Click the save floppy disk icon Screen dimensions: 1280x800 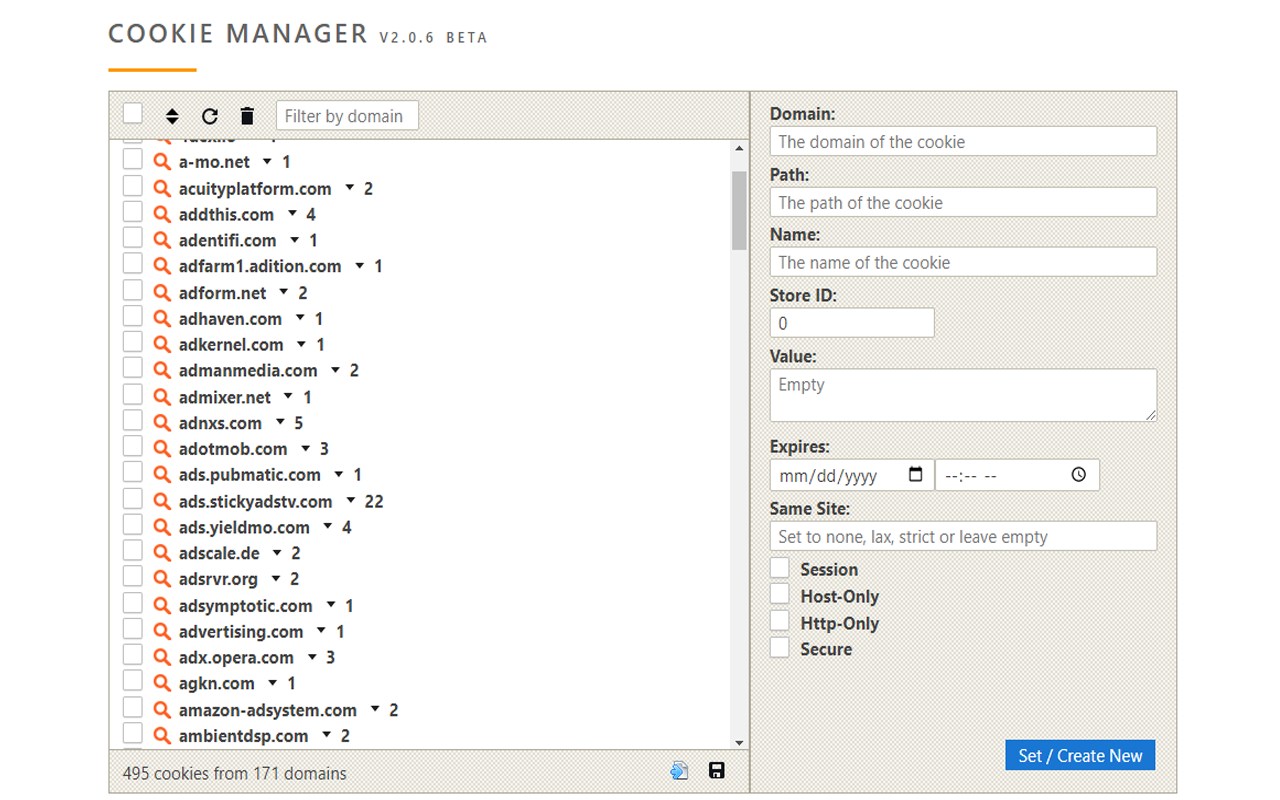coord(716,771)
